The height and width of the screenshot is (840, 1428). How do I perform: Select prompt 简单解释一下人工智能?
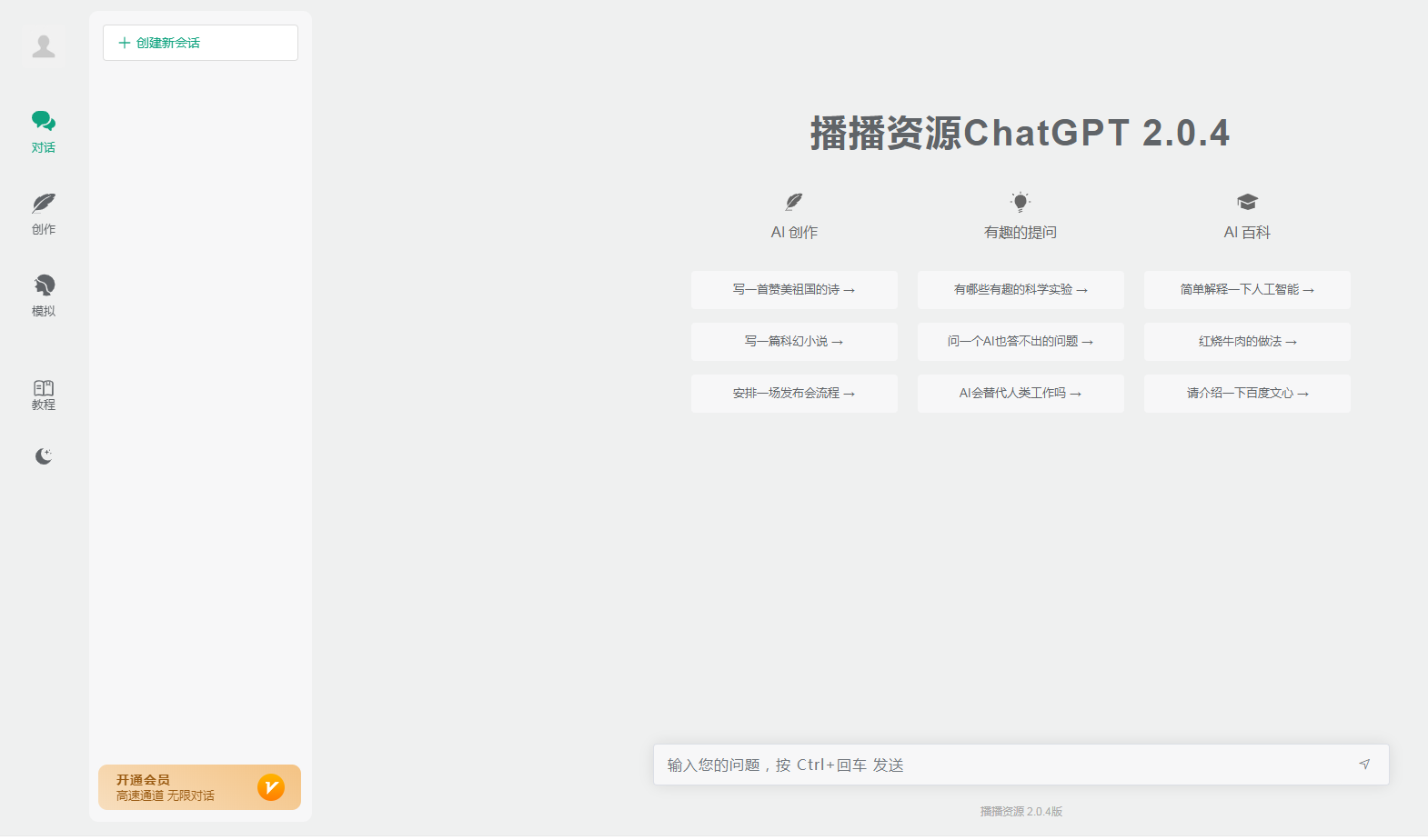click(1247, 290)
